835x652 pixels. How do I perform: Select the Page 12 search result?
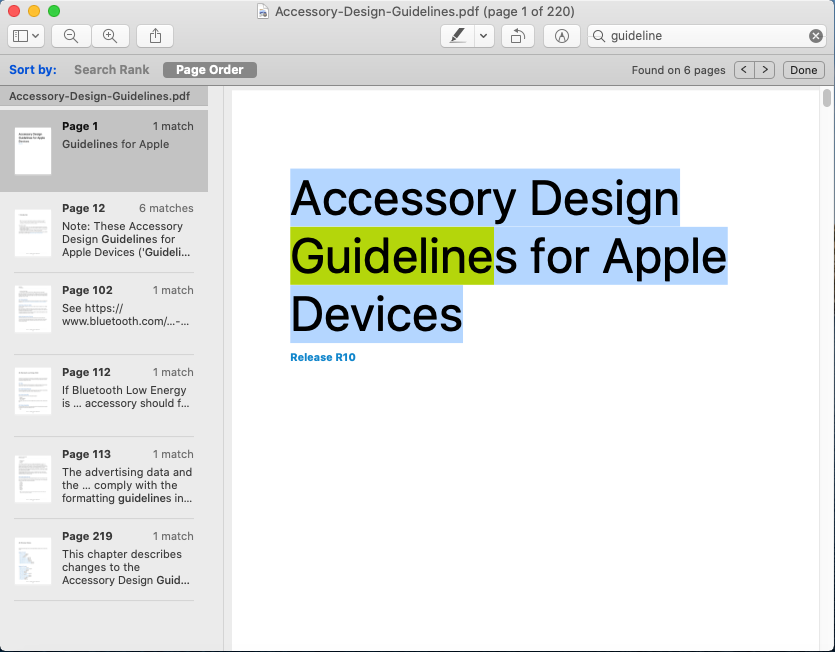[x=104, y=233]
